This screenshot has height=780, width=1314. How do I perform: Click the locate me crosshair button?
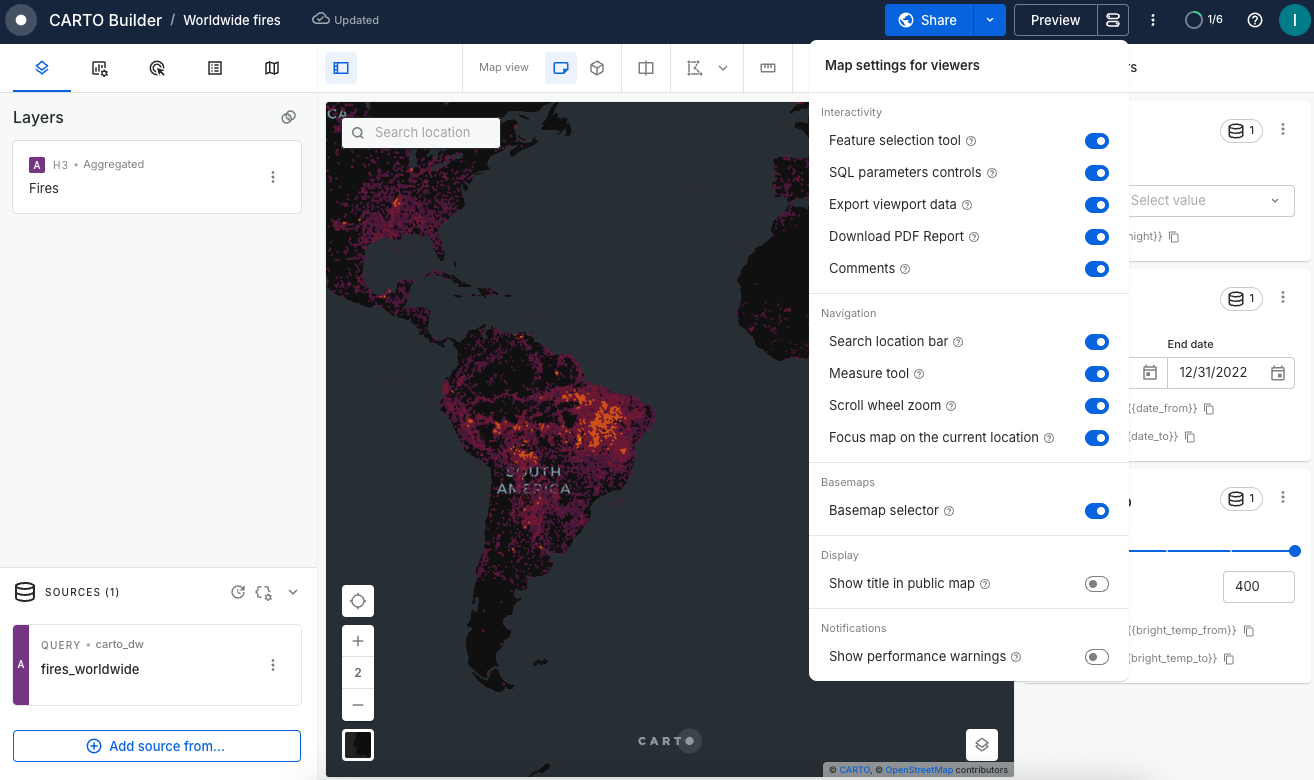[x=358, y=601]
